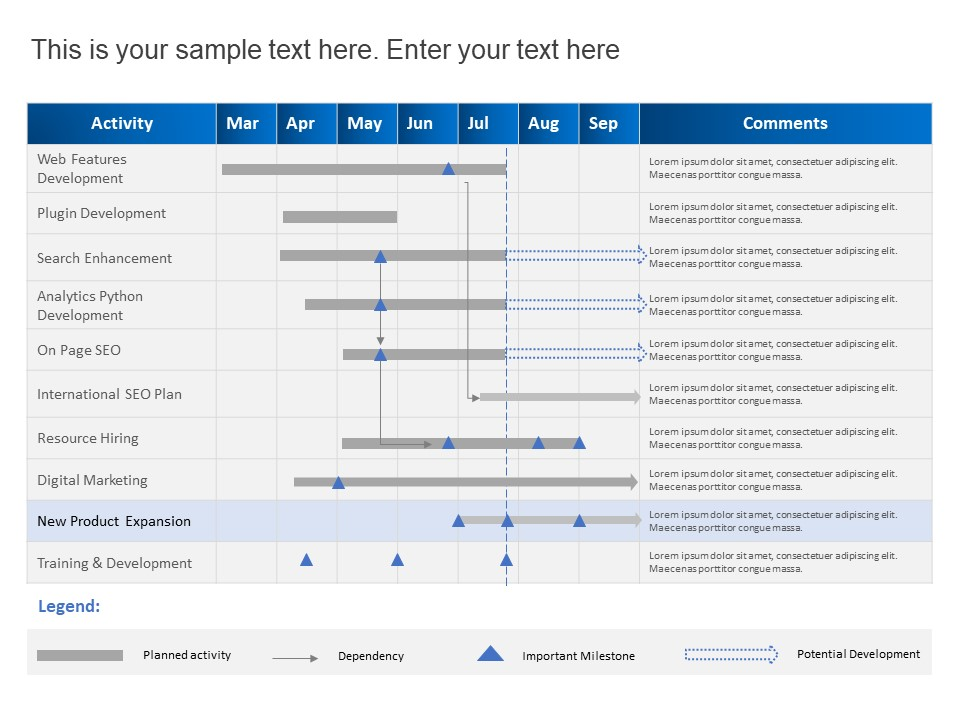Click the 'Plugin Development' activity label
960x720 pixels.
pos(102,213)
